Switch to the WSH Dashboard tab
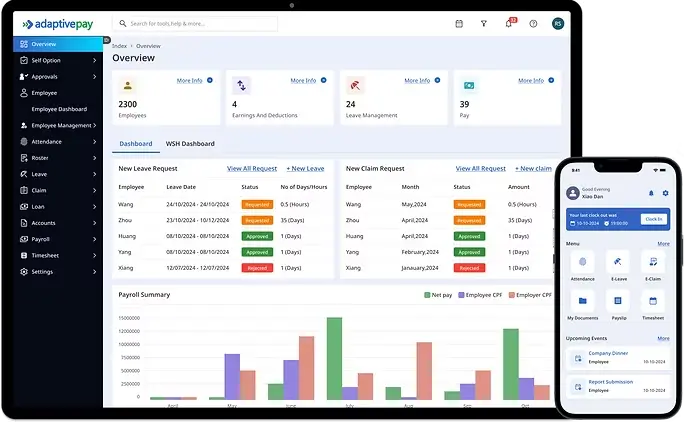The image size is (684, 422). (x=190, y=144)
